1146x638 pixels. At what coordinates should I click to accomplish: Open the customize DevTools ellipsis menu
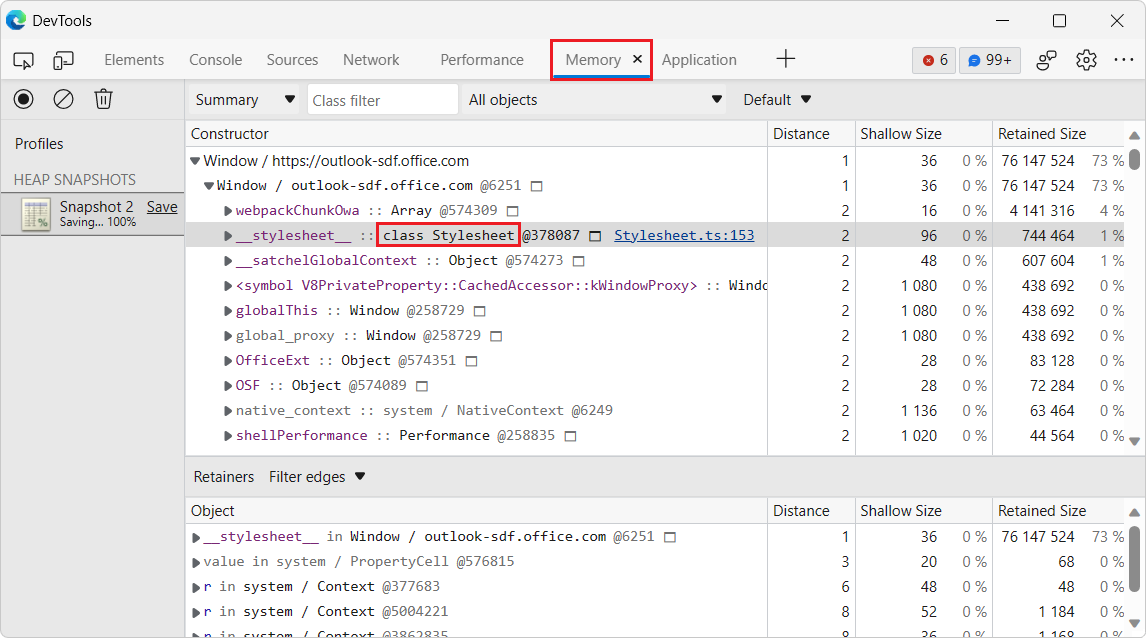[x=1124, y=60]
